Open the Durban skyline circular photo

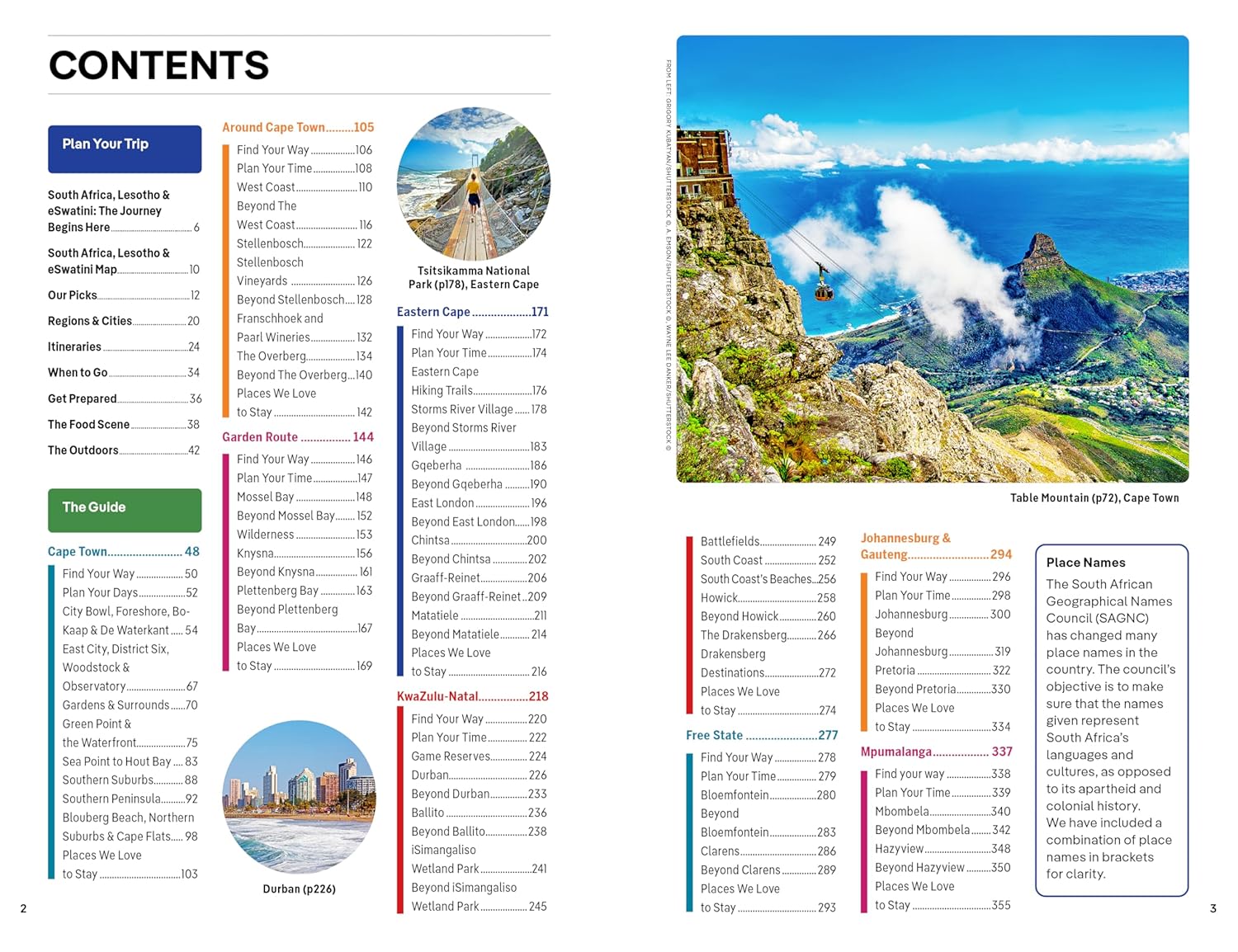299,797
